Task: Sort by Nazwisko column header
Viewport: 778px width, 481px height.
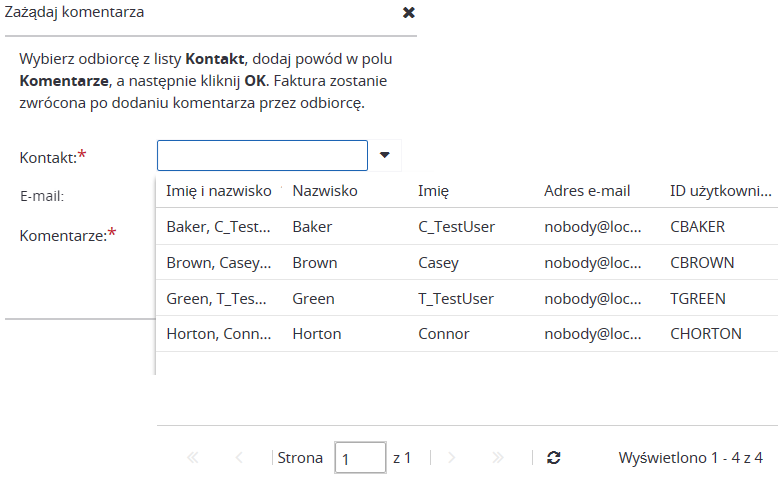Action: [x=324, y=190]
